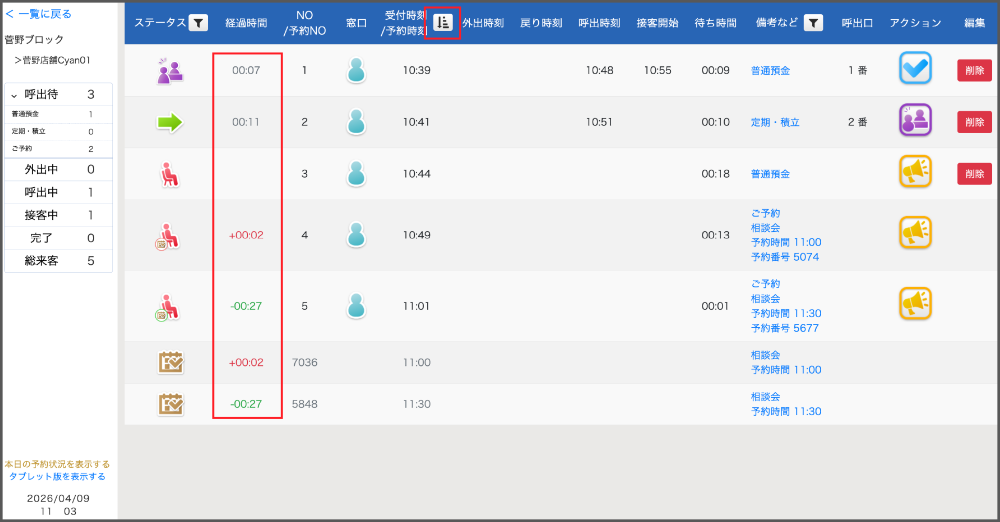Switch to tablet version link
The width and height of the screenshot is (1000, 522).
(x=57, y=476)
